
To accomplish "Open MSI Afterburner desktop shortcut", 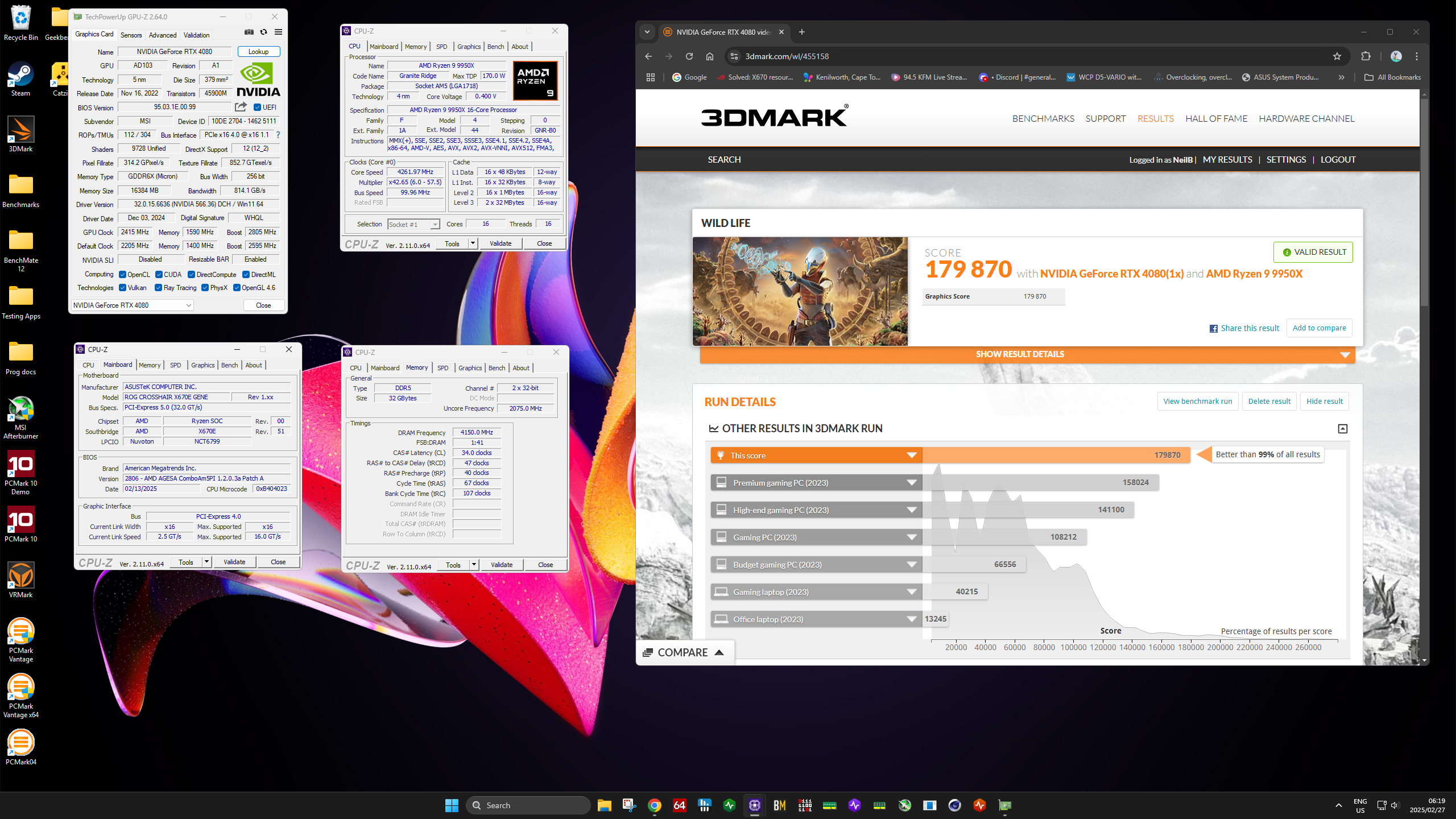I will click(x=21, y=417).
